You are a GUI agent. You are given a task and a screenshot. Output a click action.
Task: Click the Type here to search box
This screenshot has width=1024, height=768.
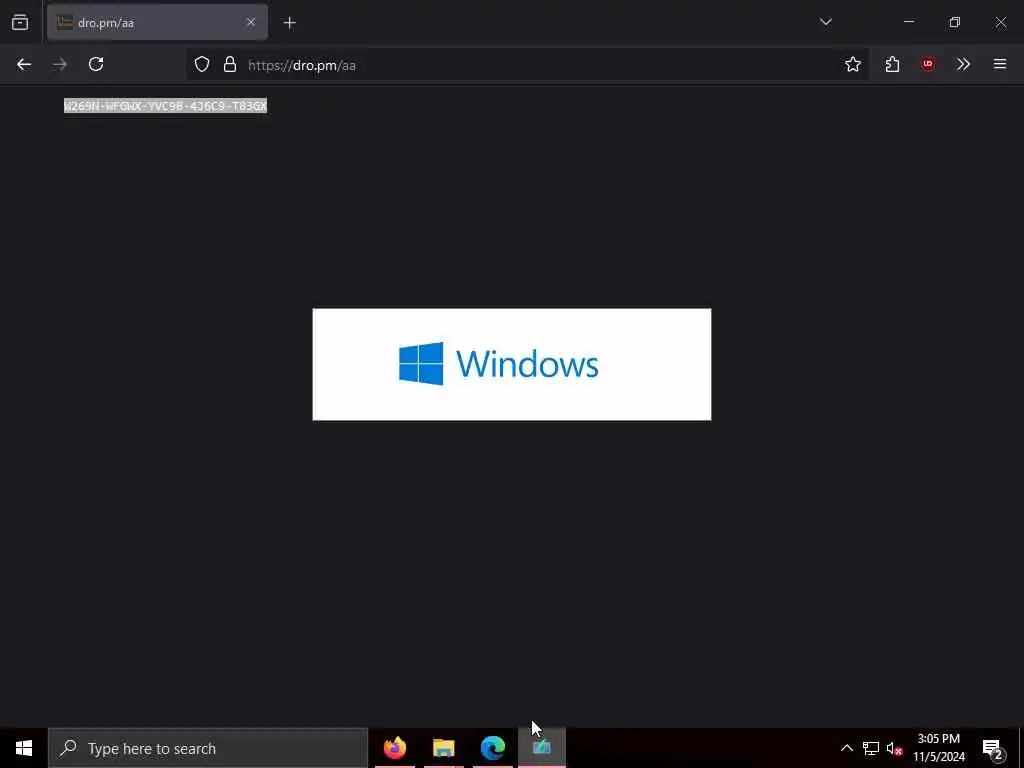[x=208, y=748]
